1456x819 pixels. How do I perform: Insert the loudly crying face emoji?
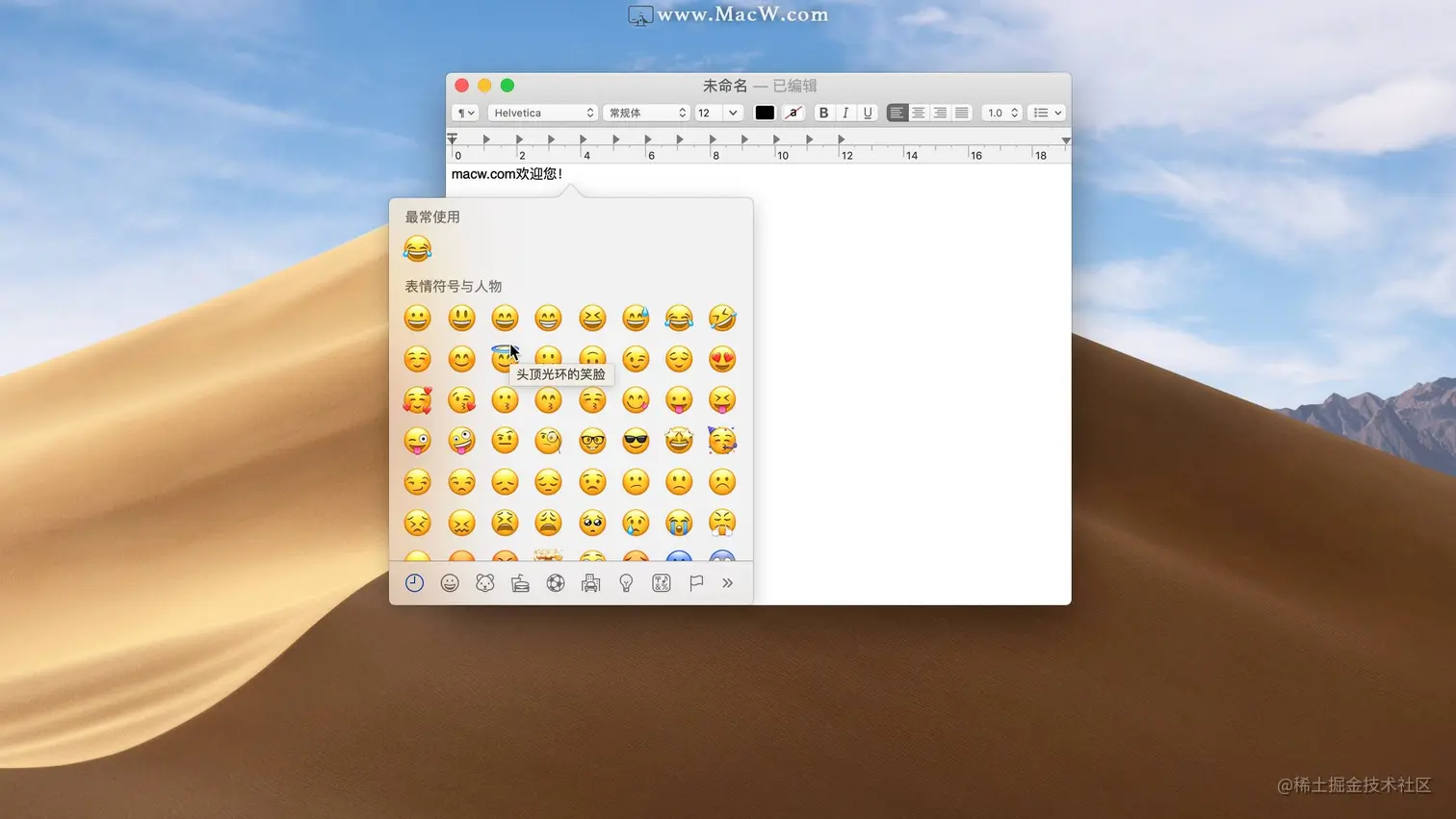679,523
